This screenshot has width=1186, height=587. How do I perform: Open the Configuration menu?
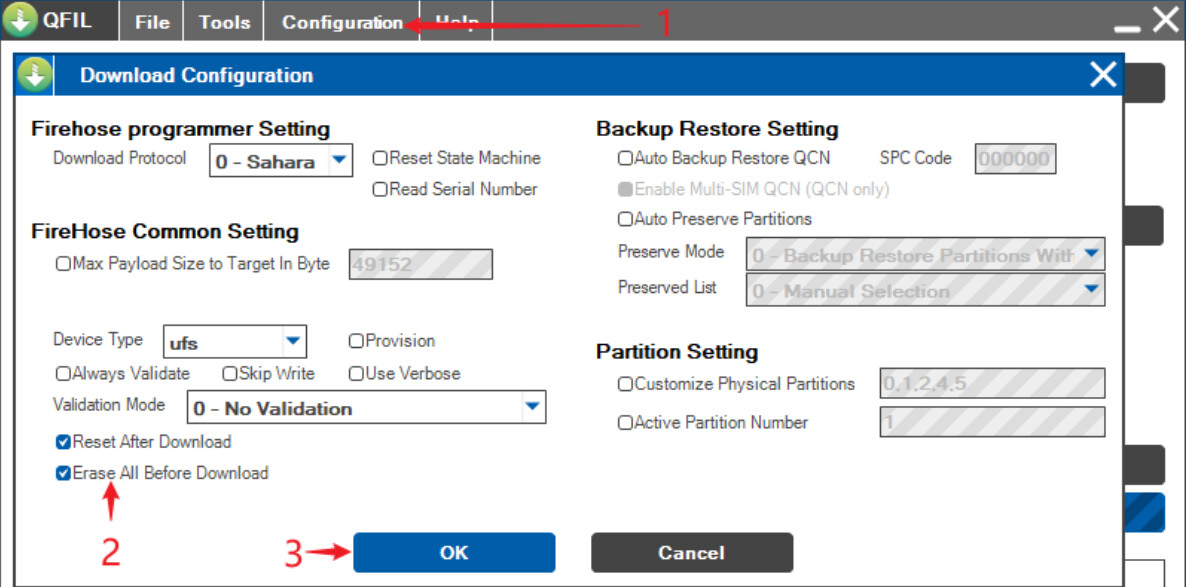click(342, 22)
